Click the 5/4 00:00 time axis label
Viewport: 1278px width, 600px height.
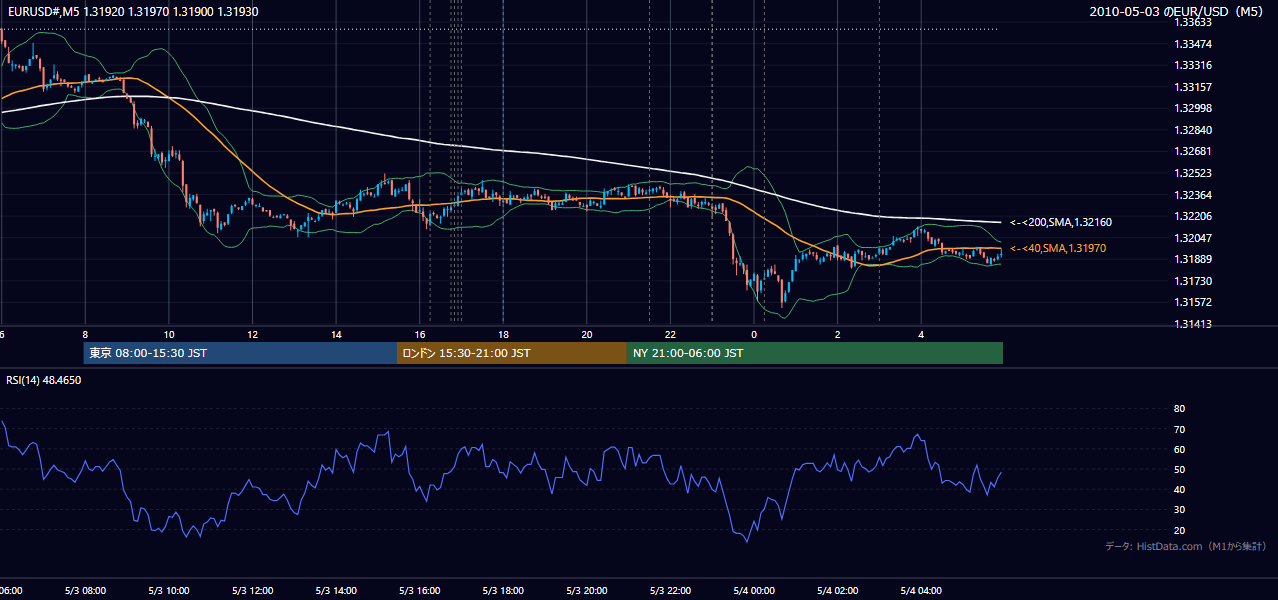[x=754, y=591]
